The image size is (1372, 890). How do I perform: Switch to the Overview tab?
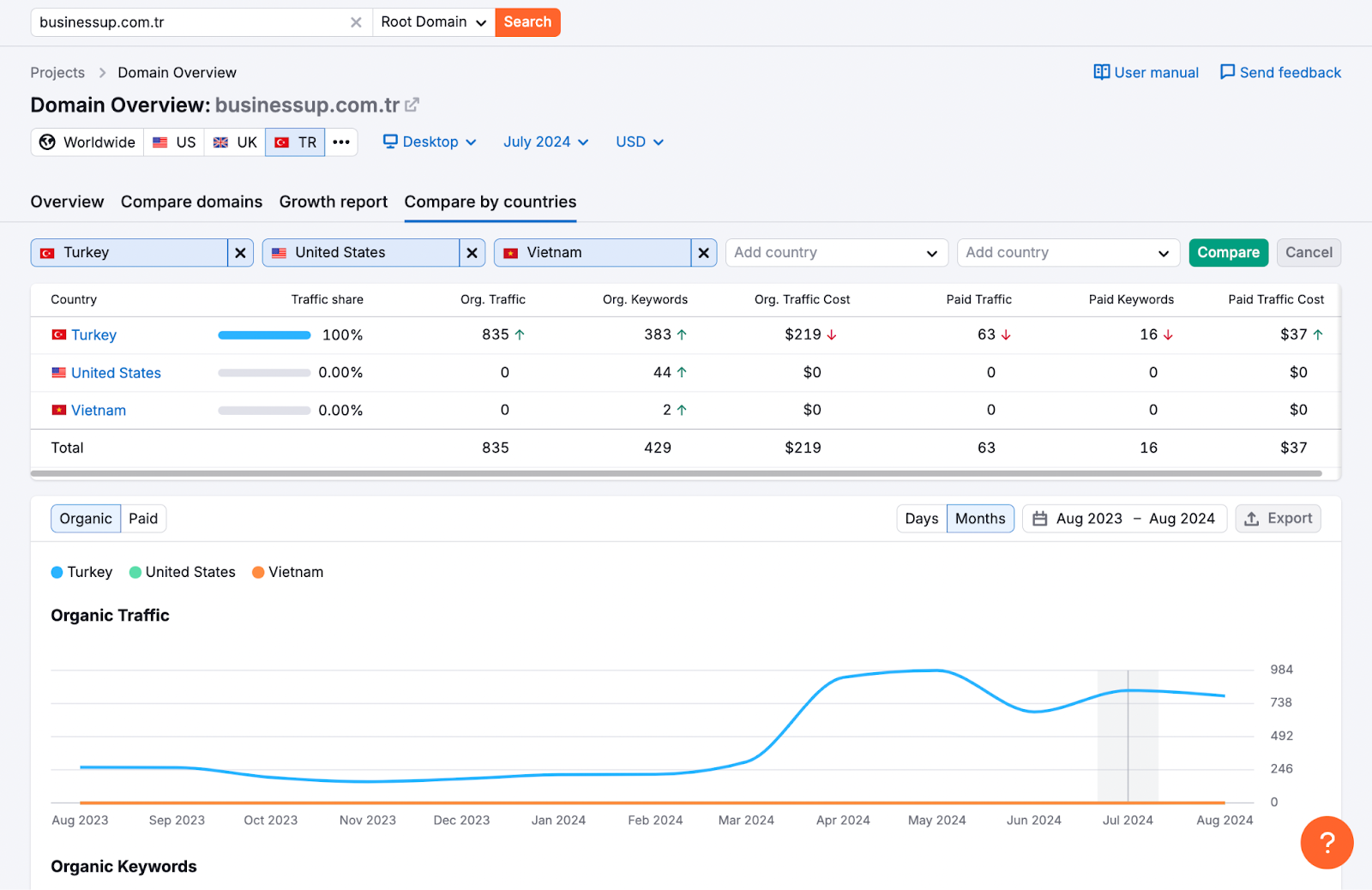[x=67, y=202]
